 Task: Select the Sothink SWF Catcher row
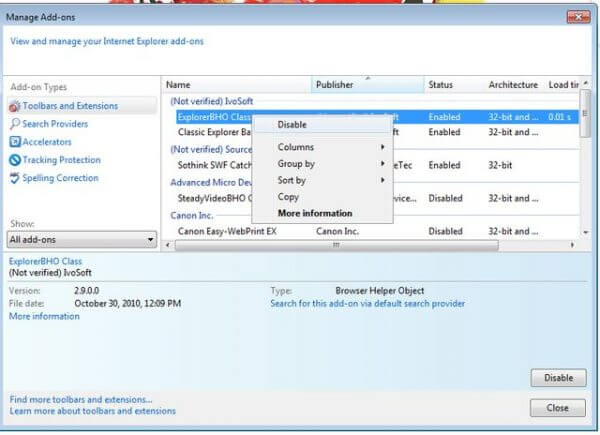tap(377, 165)
